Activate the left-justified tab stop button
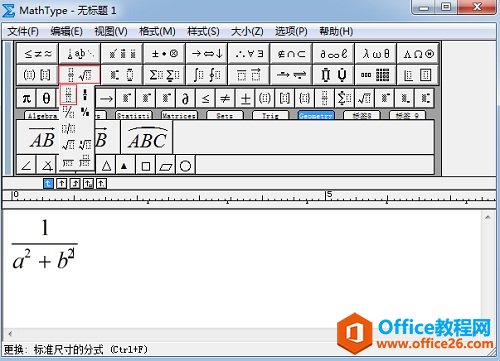Viewport: 500px width, 361px height. 48,183
